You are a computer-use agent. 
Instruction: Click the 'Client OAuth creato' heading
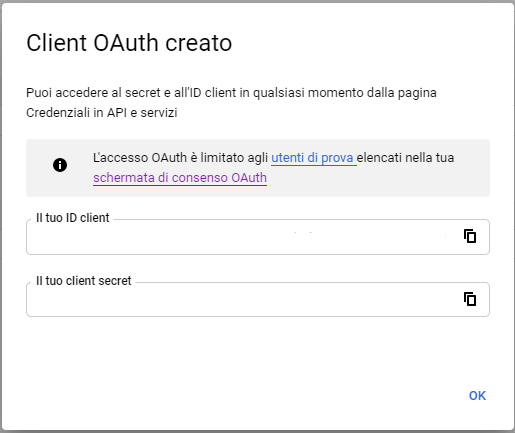129,43
